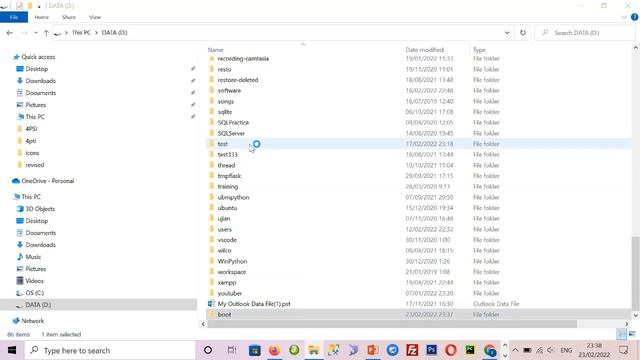Open the View ribbon tab

click(x=95, y=17)
